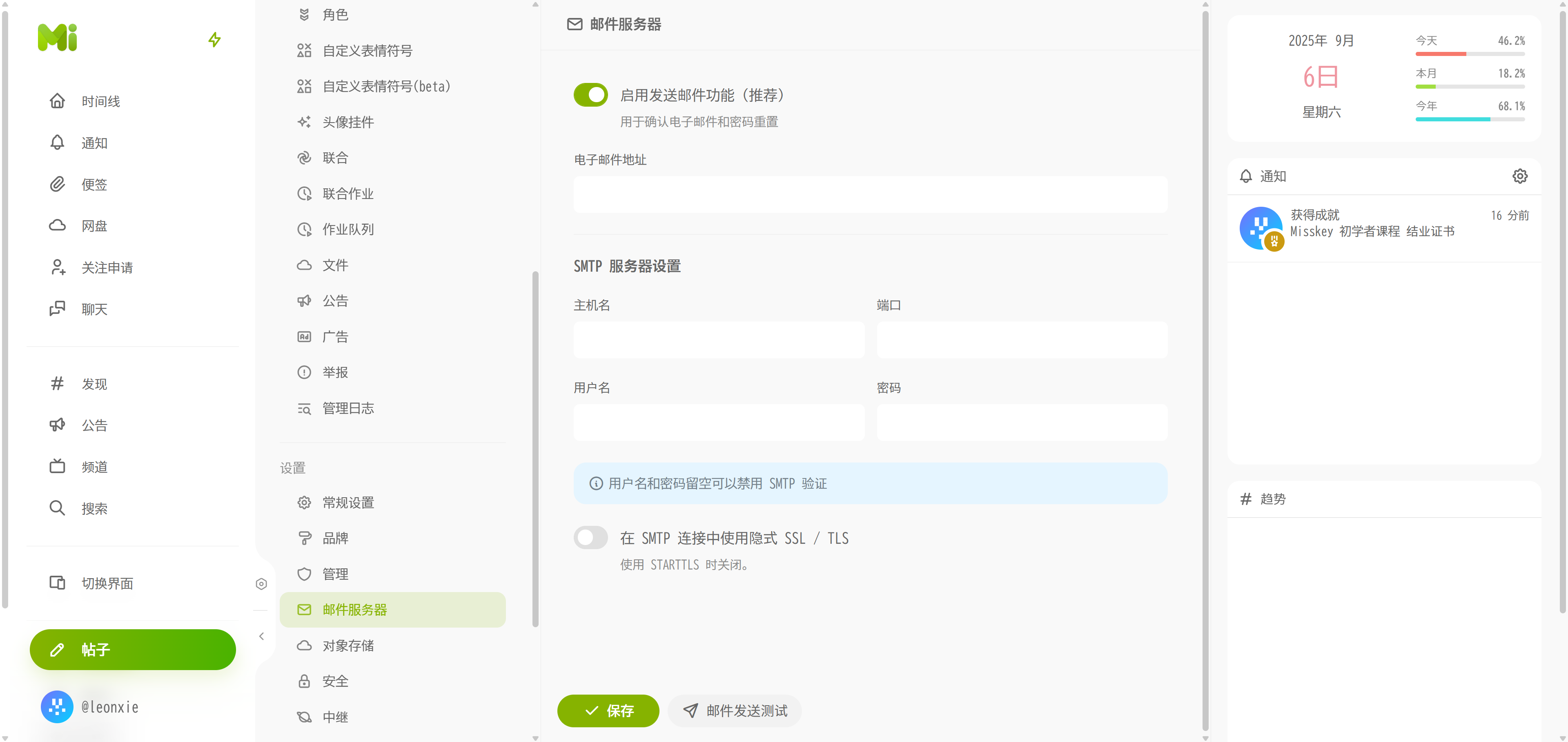
Task: Click the 今年 68.1% progress bar
Action: [x=1470, y=119]
